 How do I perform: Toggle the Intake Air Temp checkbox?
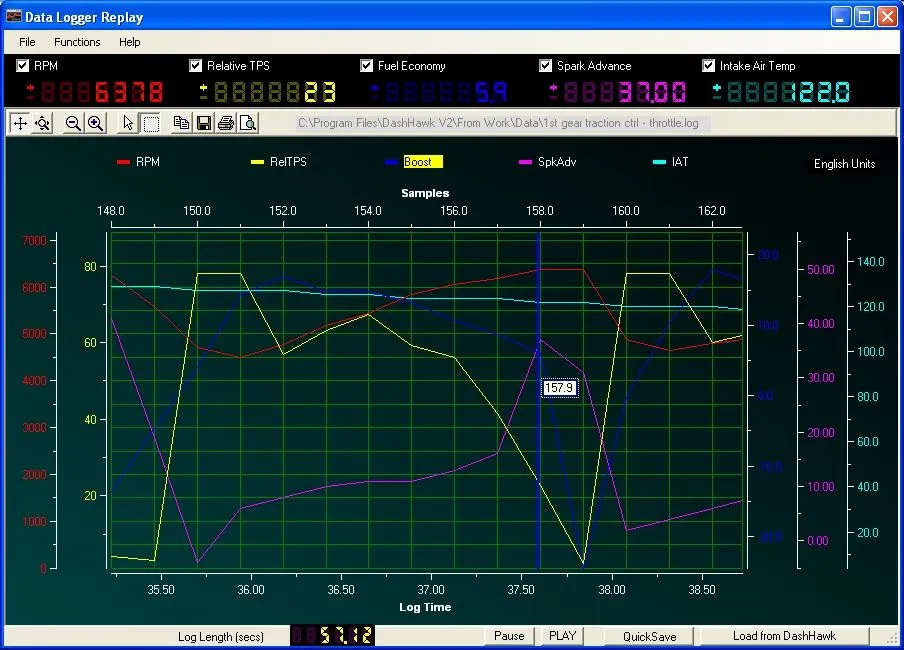709,66
